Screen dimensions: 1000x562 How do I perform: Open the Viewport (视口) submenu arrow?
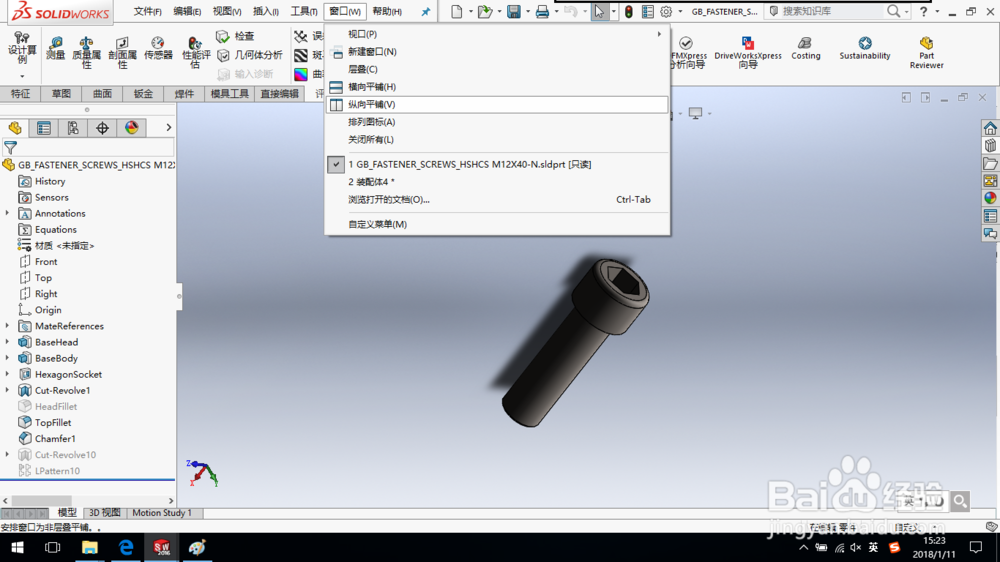coord(659,34)
